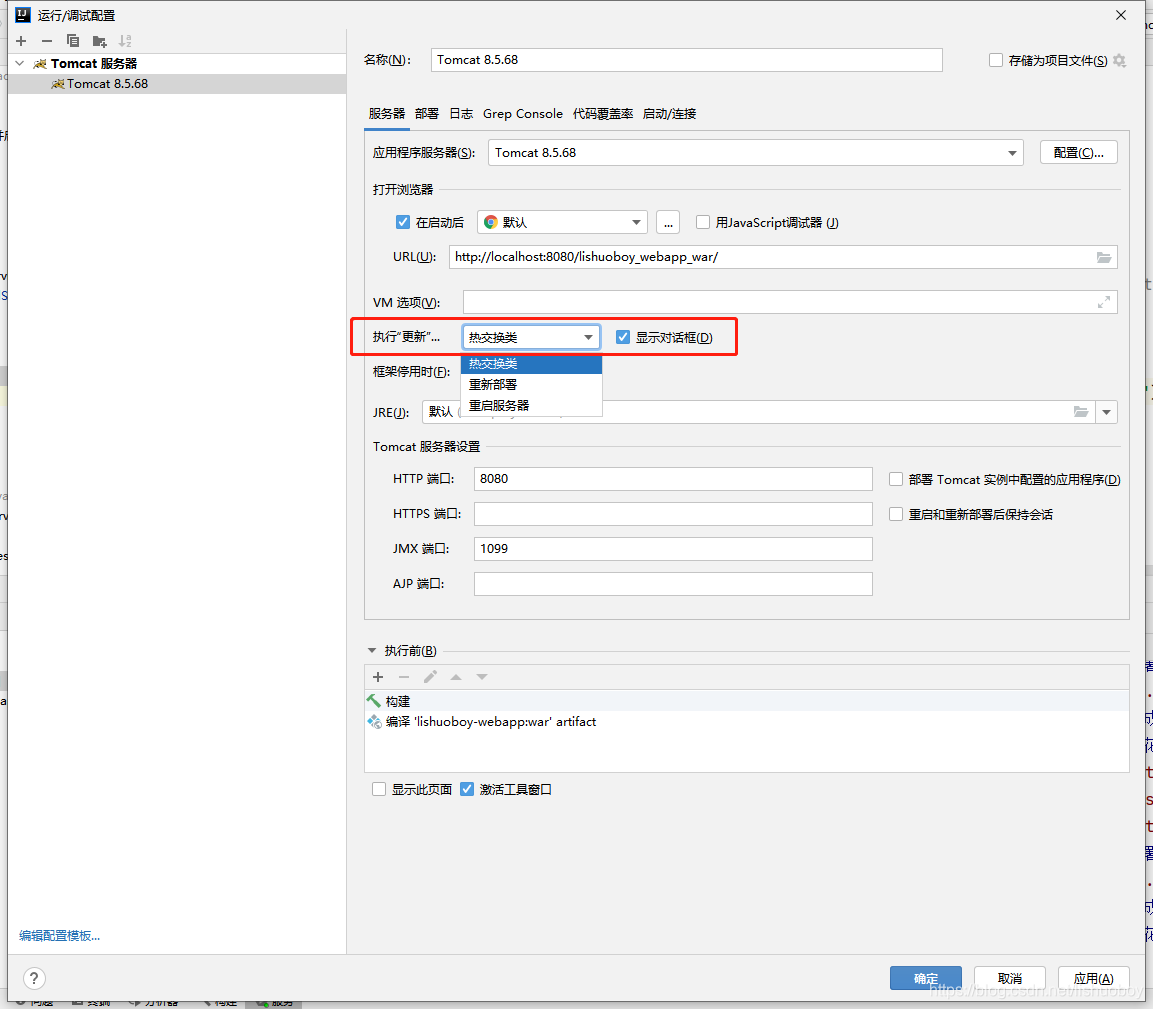
Task: Focus the HTTPS 端口 field
Action: tap(674, 513)
